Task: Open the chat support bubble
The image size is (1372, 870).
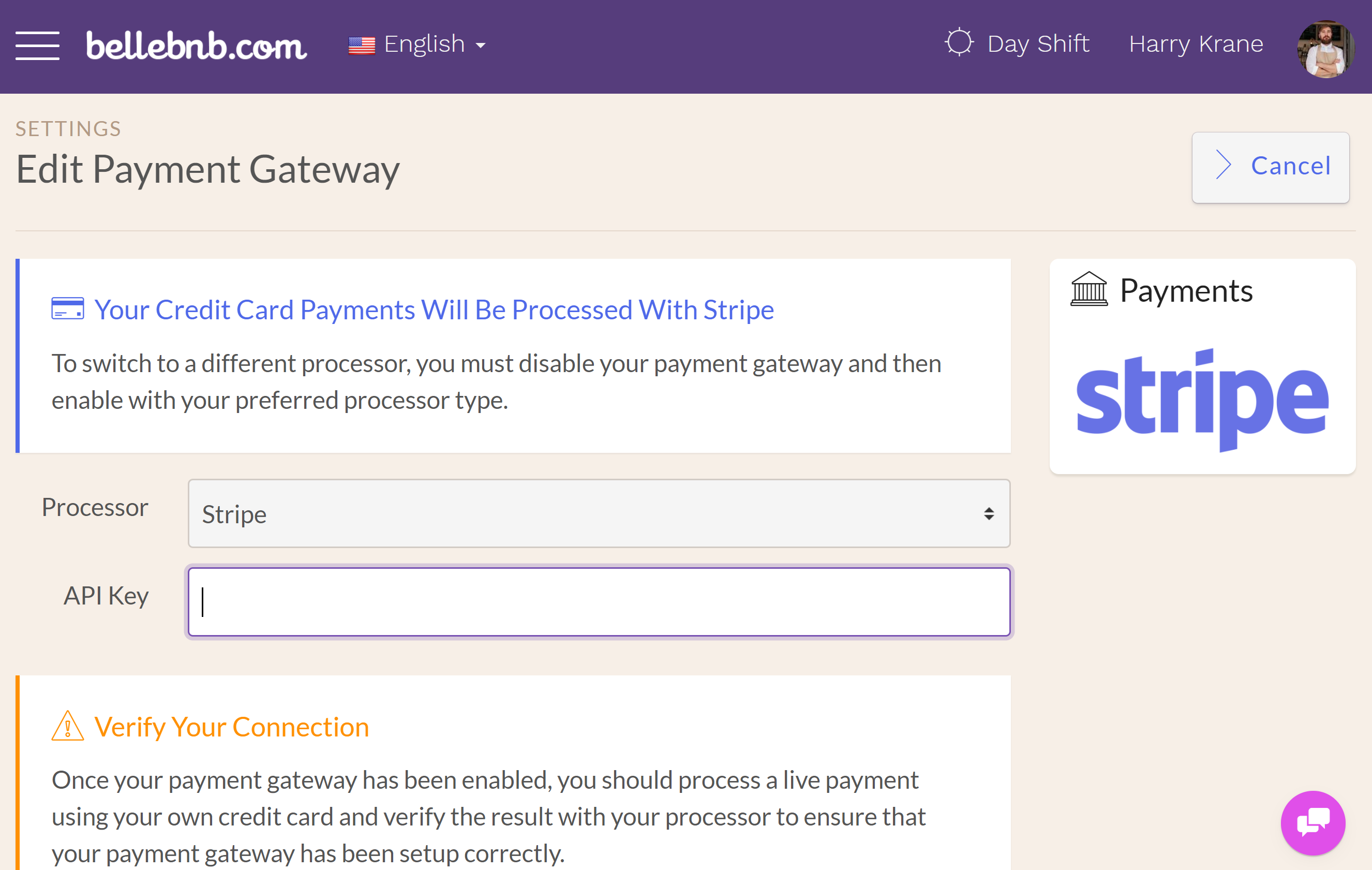Action: [x=1313, y=822]
